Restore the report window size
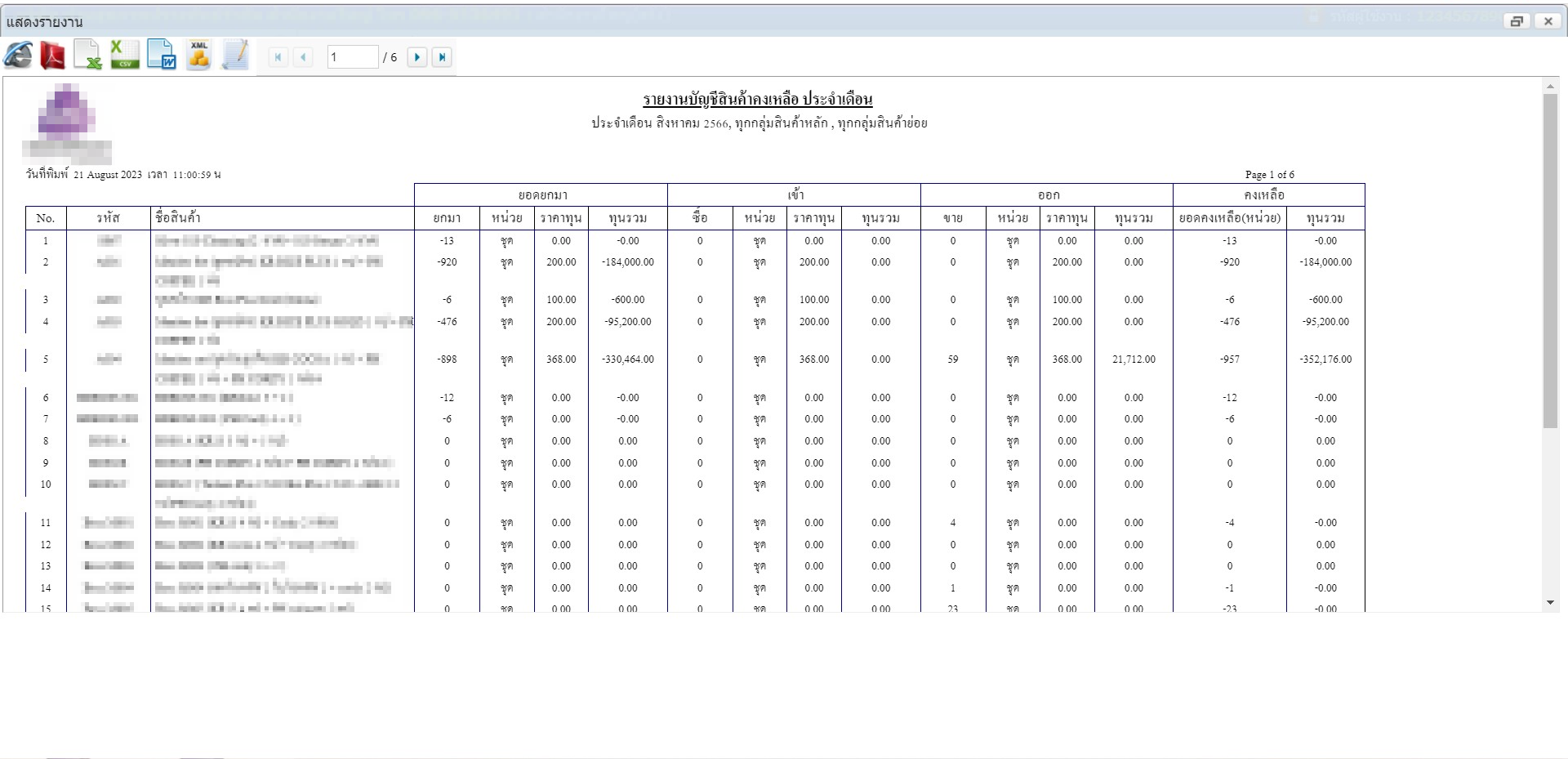This screenshot has height=759, width=1568. tap(1517, 21)
